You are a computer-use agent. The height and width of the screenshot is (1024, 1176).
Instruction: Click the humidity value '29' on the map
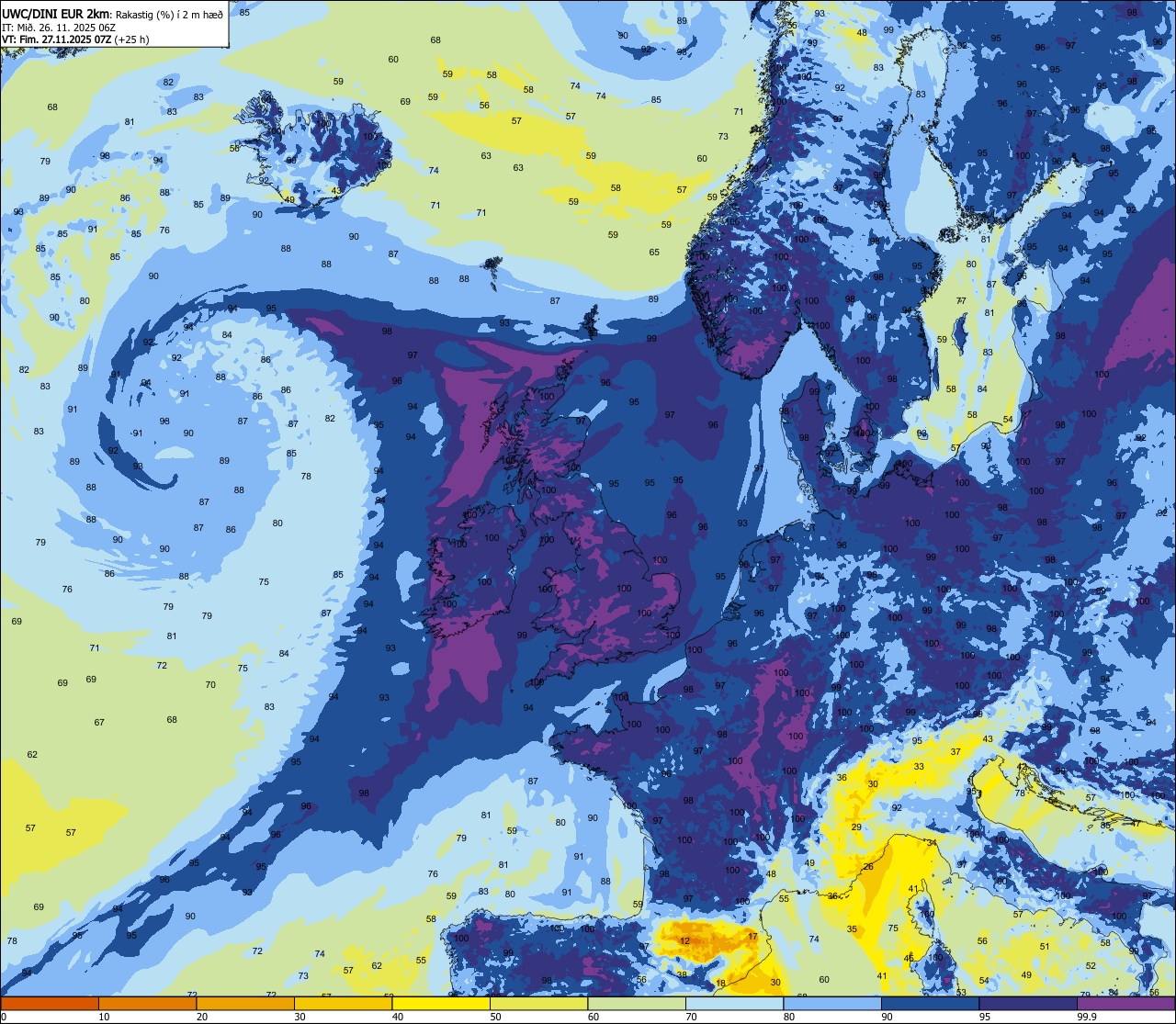[856, 827]
